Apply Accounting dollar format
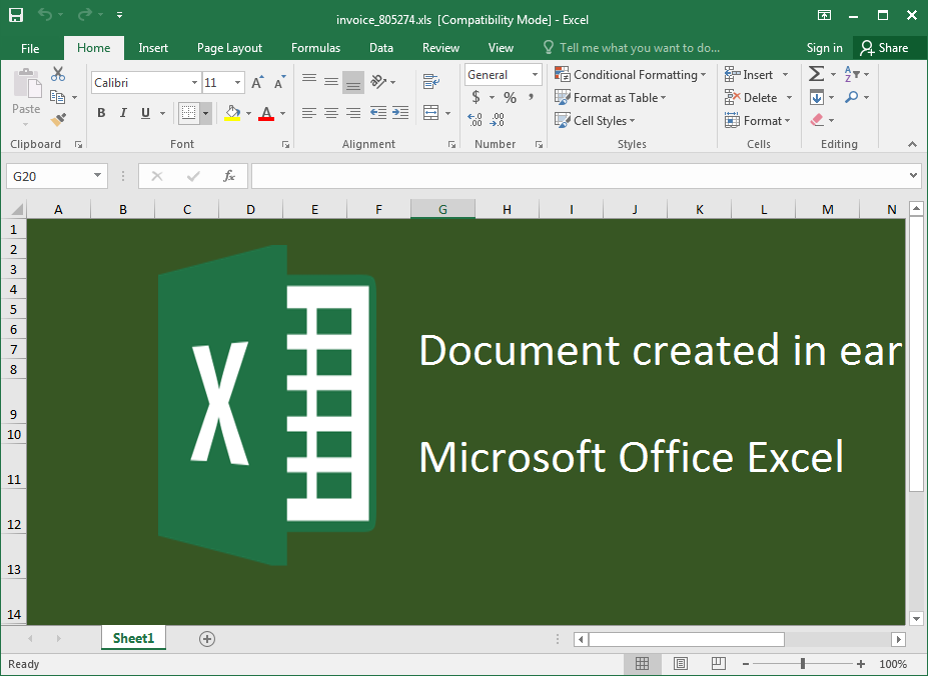This screenshot has width=928, height=676. pyautogui.click(x=476, y=97)
